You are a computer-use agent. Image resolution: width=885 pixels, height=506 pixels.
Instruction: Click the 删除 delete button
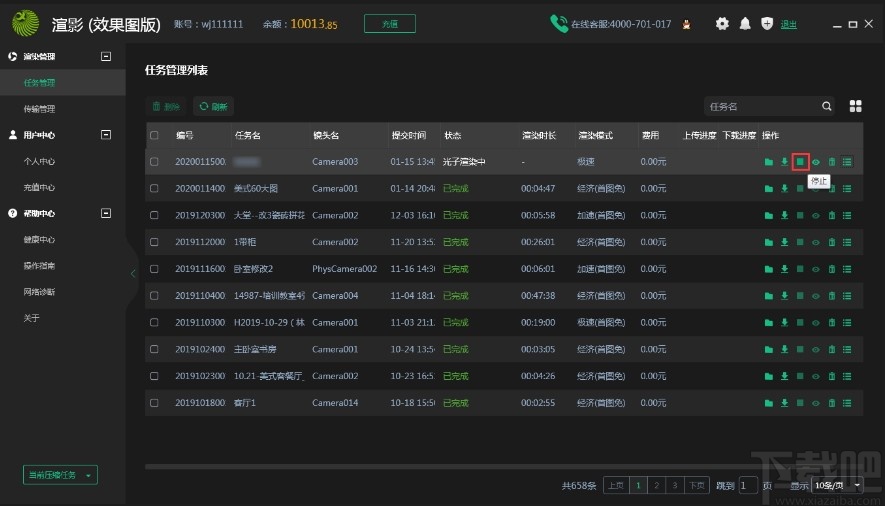(x=167, y=106)
